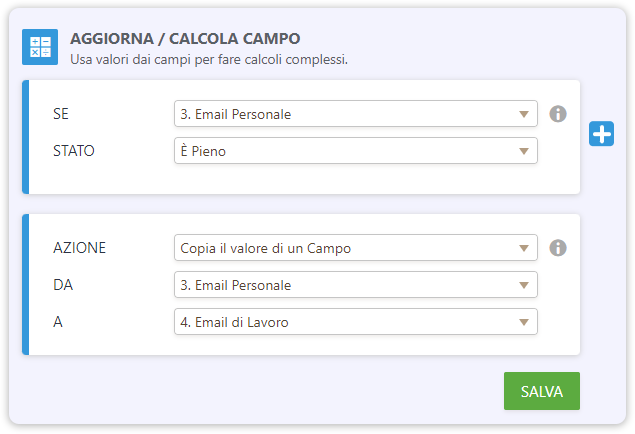Click the info icon next to SE field
This screenshot has width=635, height=434.
(x=558, y=114)
